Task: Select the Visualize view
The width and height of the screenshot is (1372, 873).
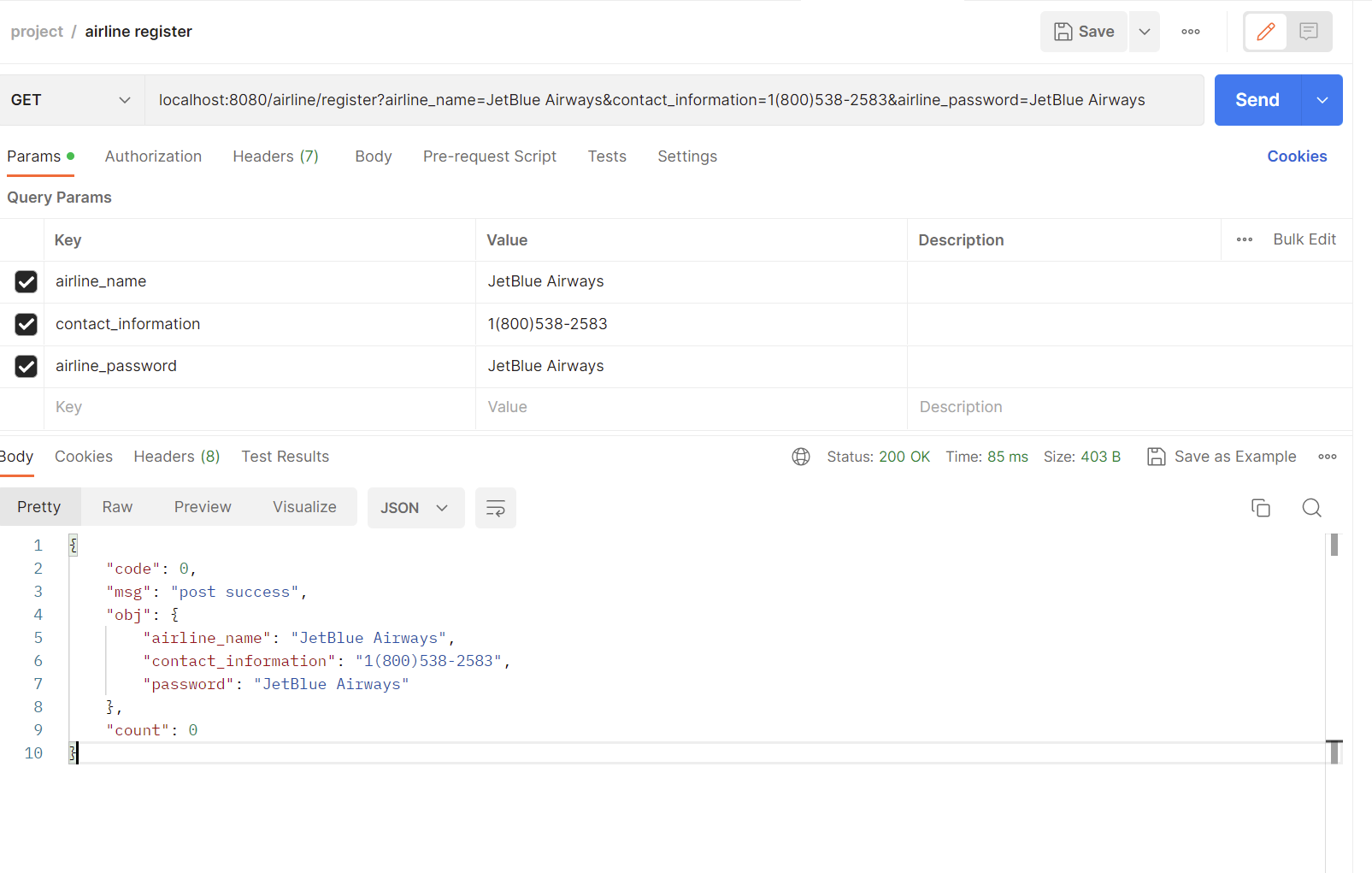Action: point(304,507)
